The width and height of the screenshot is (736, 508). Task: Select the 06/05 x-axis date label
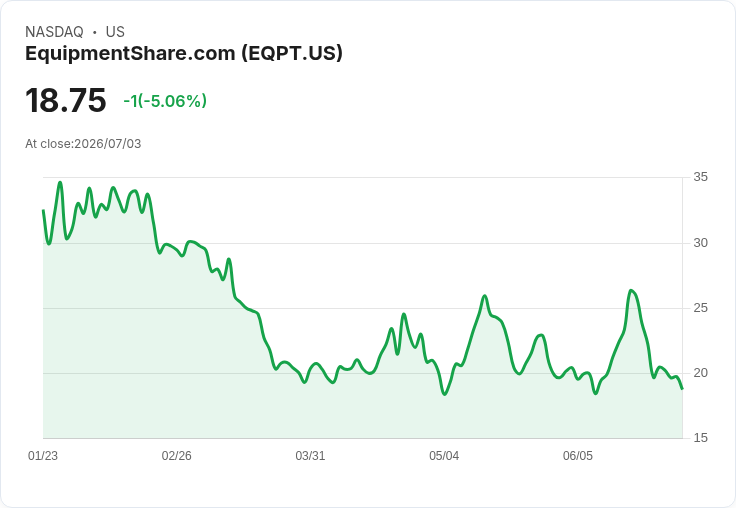tap(578, 456)
